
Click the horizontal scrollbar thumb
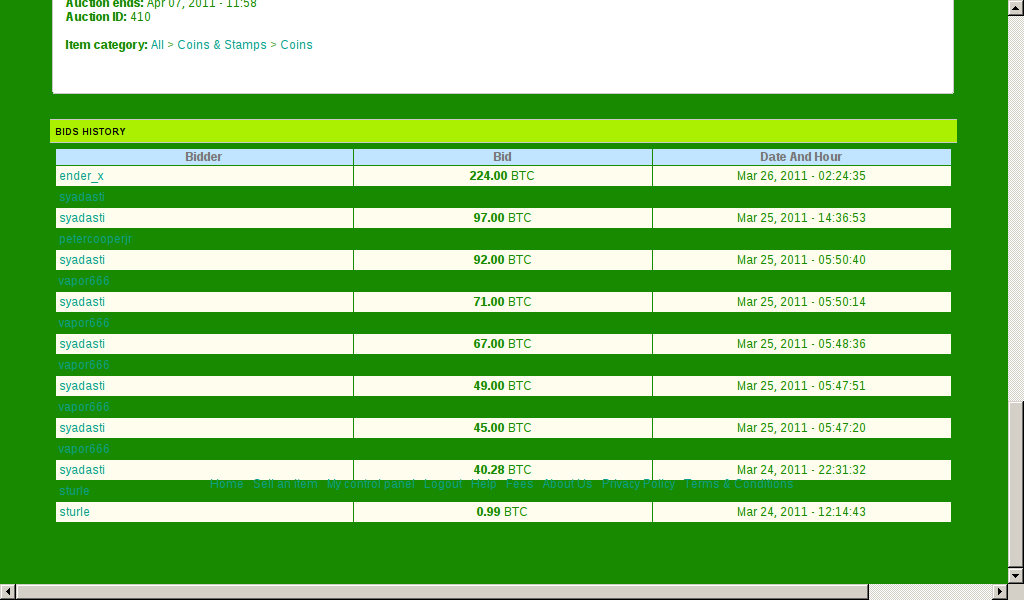coord(441,592)
